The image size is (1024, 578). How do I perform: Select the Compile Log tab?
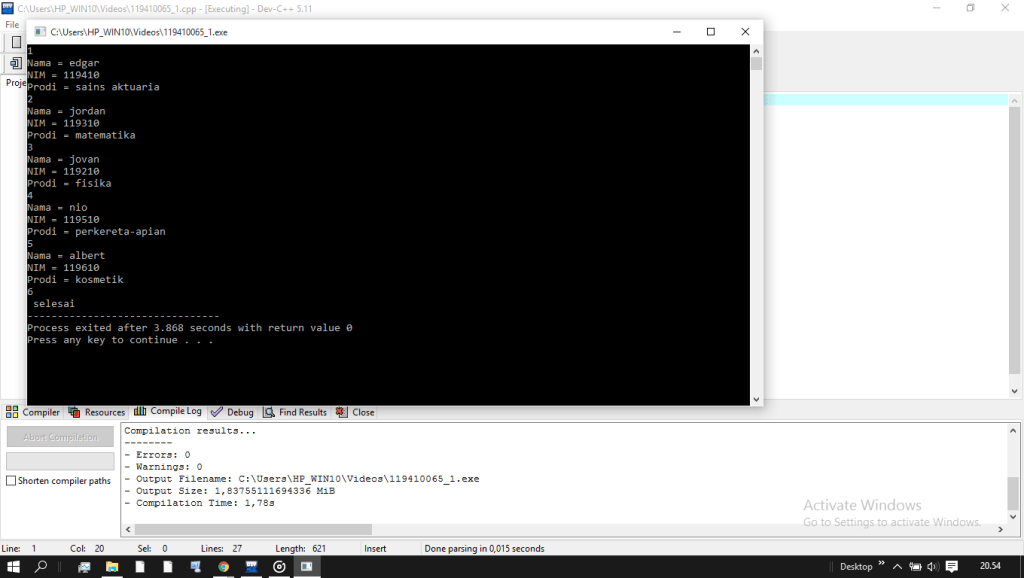169,411
